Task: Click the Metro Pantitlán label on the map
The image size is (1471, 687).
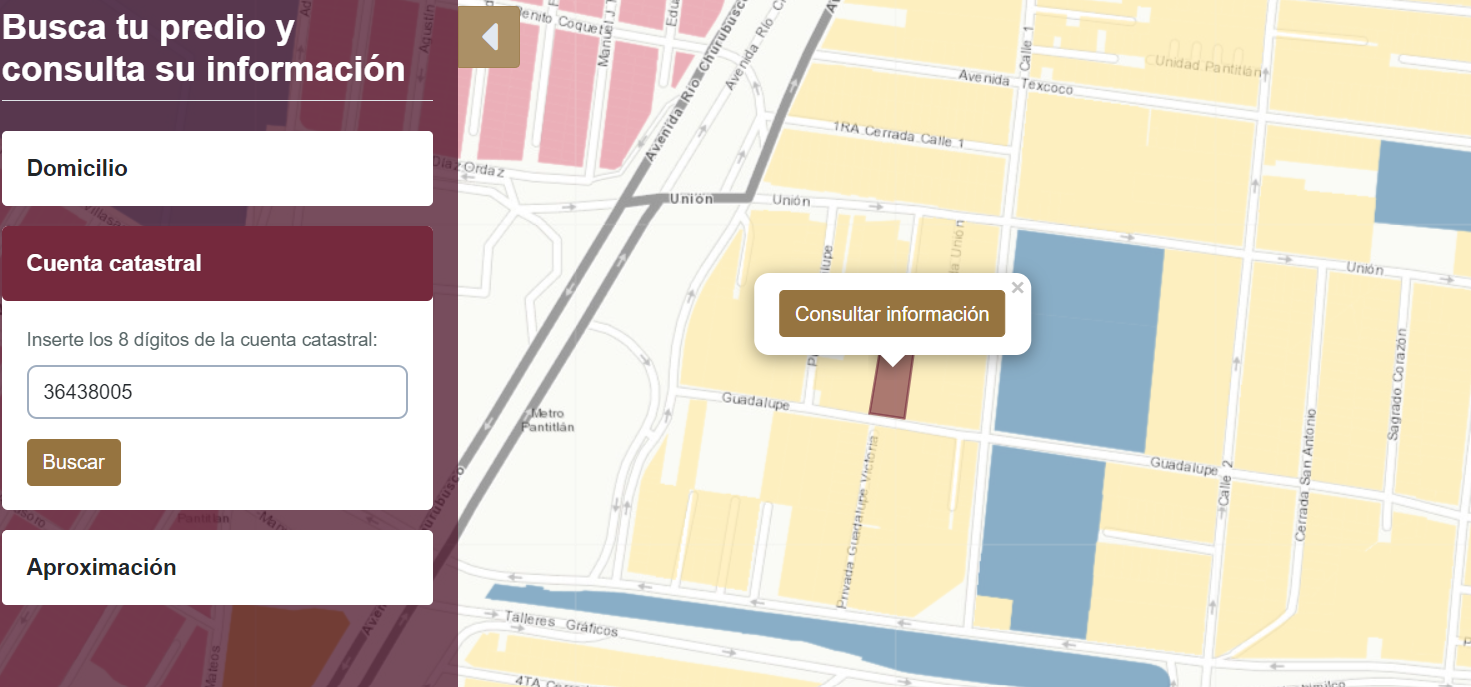Action: pyautogui.click(x=548, y=420)
